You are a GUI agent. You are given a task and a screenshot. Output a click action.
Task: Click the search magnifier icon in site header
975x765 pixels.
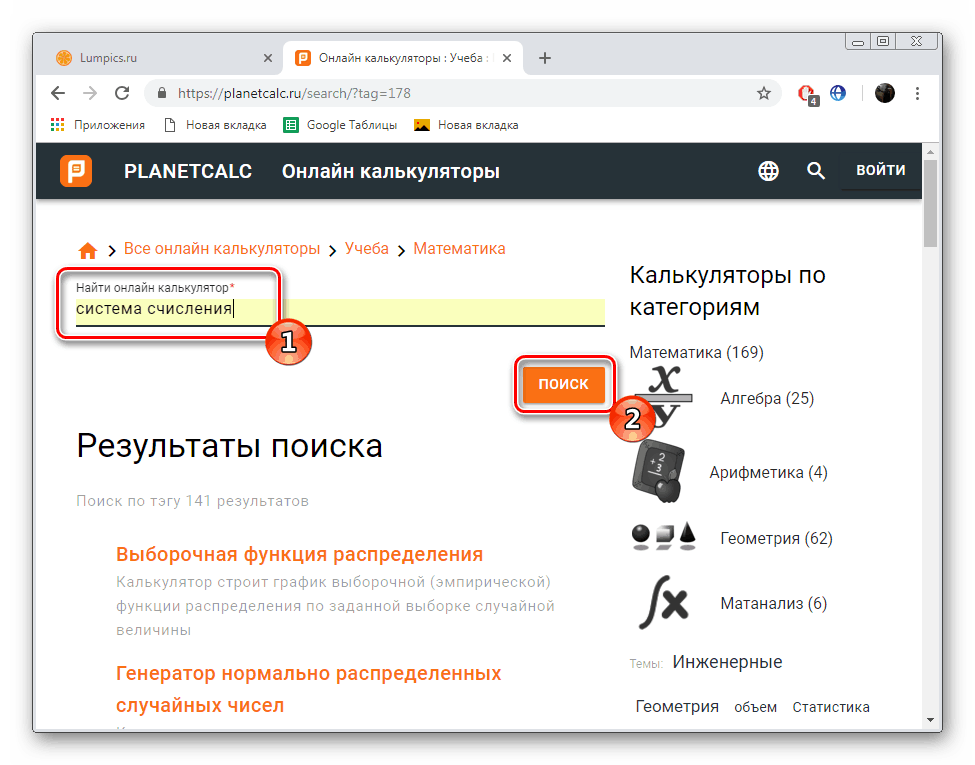click(x=815, y=170)
